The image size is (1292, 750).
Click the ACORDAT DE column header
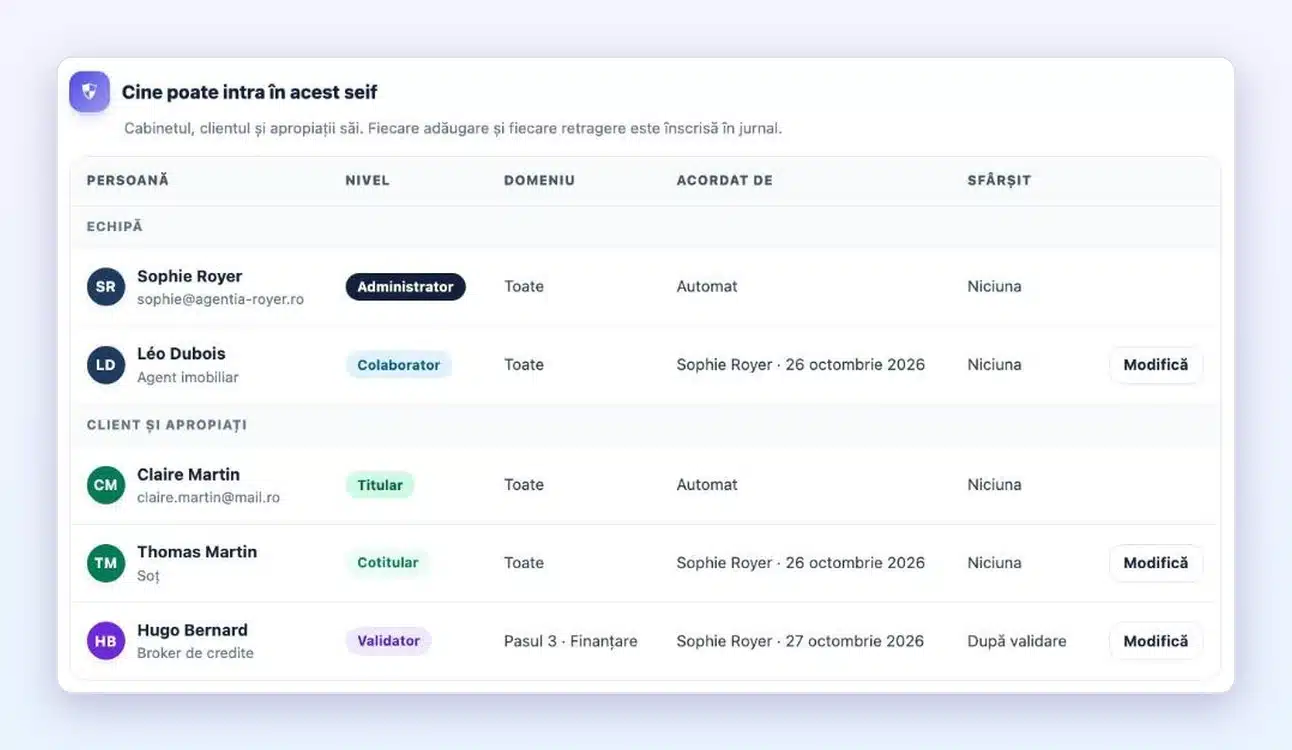(725, 181)
